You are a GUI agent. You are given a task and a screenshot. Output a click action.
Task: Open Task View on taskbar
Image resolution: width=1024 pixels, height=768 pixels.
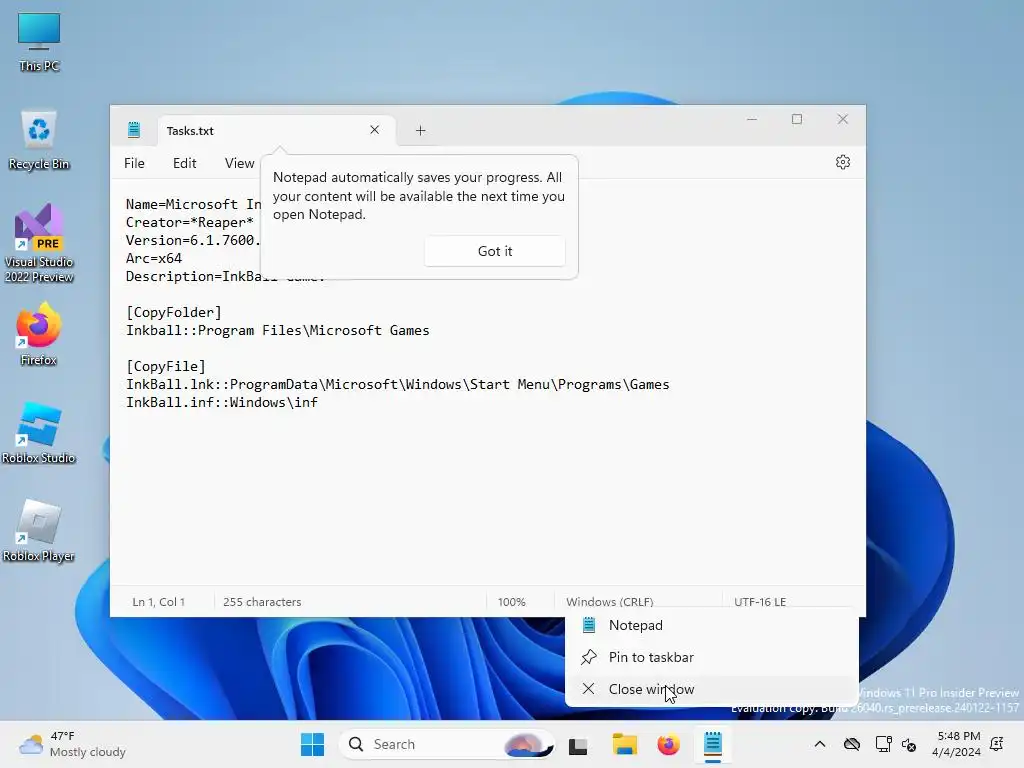[x=578, y=745]
